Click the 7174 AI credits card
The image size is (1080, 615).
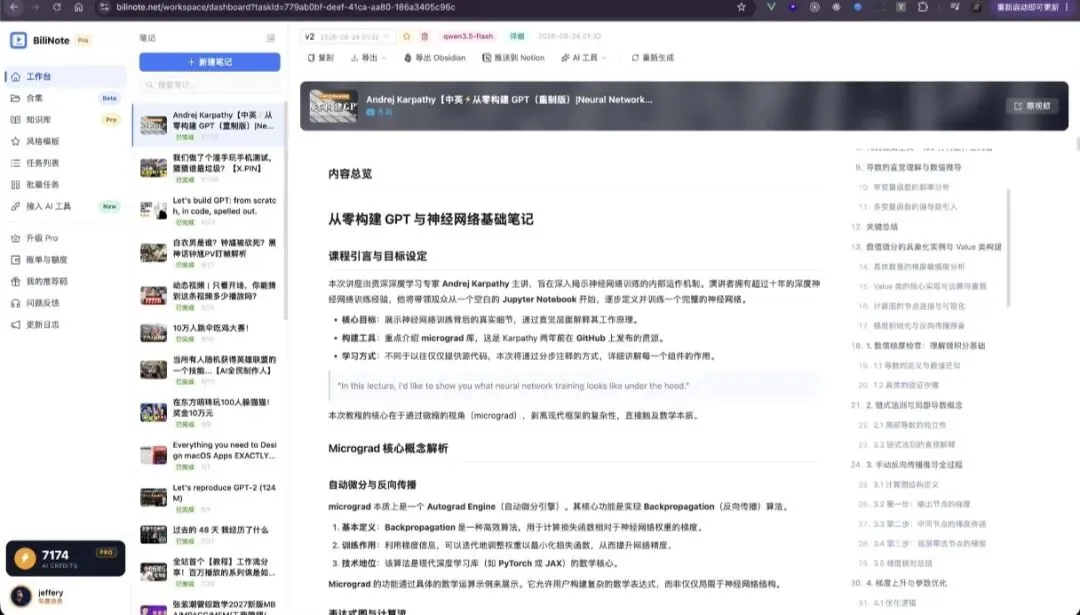click(x=65, y=558)
